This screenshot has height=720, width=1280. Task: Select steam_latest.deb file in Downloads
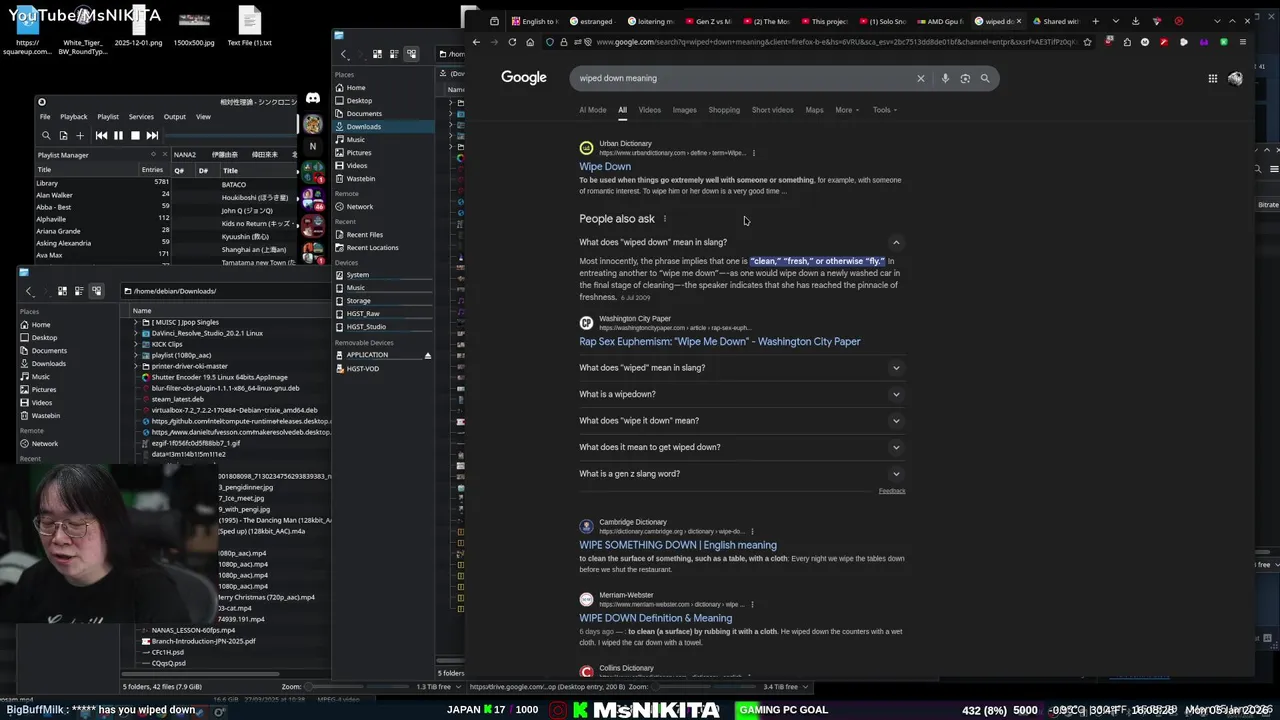pos(177,399)
